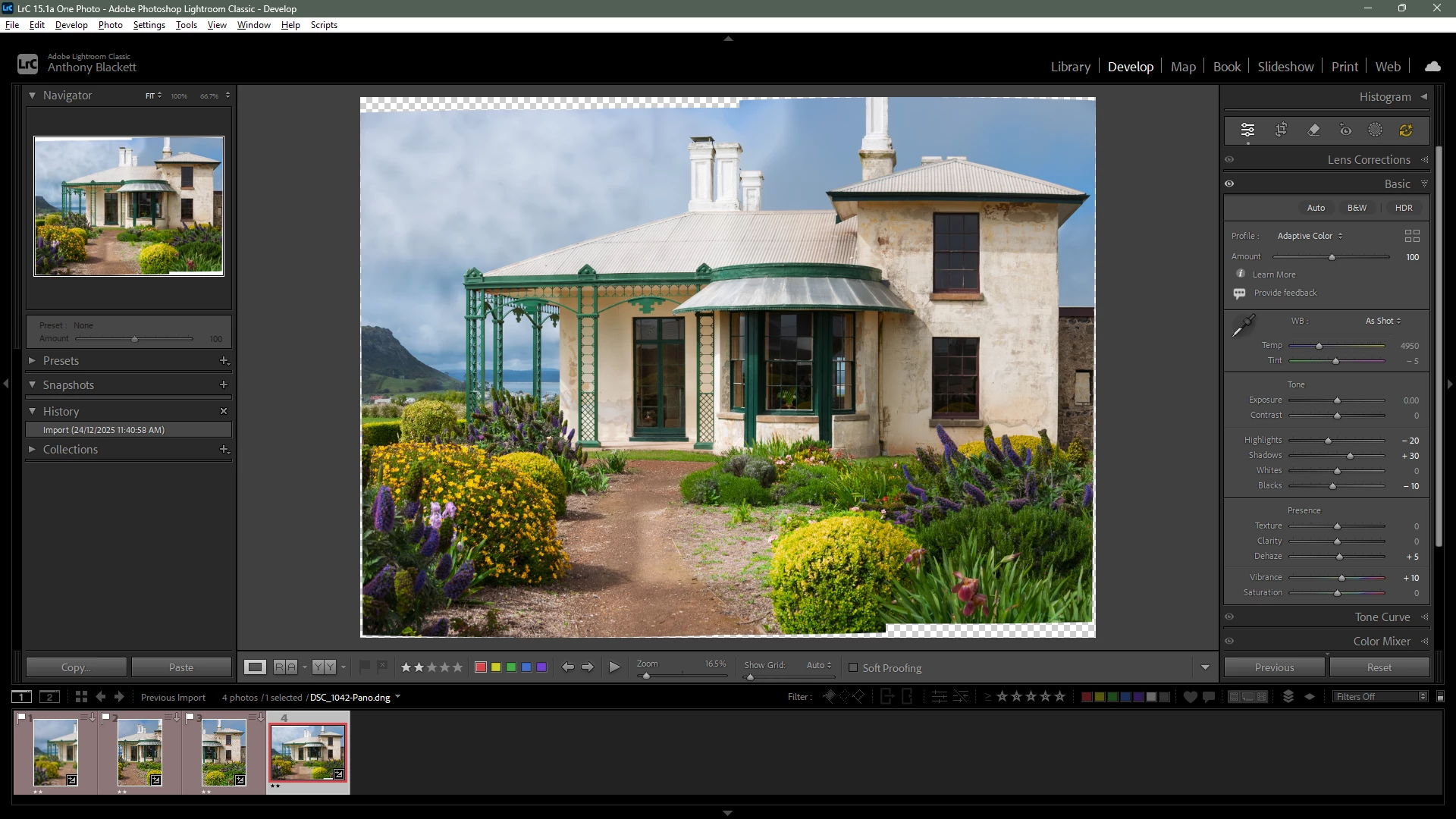Select the Healing eraser tool
The height and width of the screenshot is (819, 1456).
(1313, 130)
